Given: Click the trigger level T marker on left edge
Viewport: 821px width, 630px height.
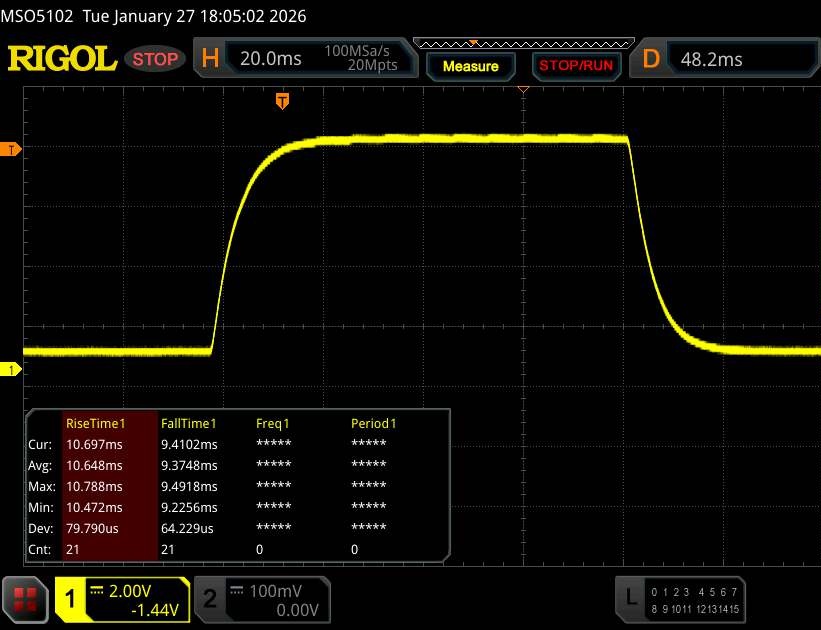Looking at the screenshot, I should pyautogui.click(x=11, y=149).
